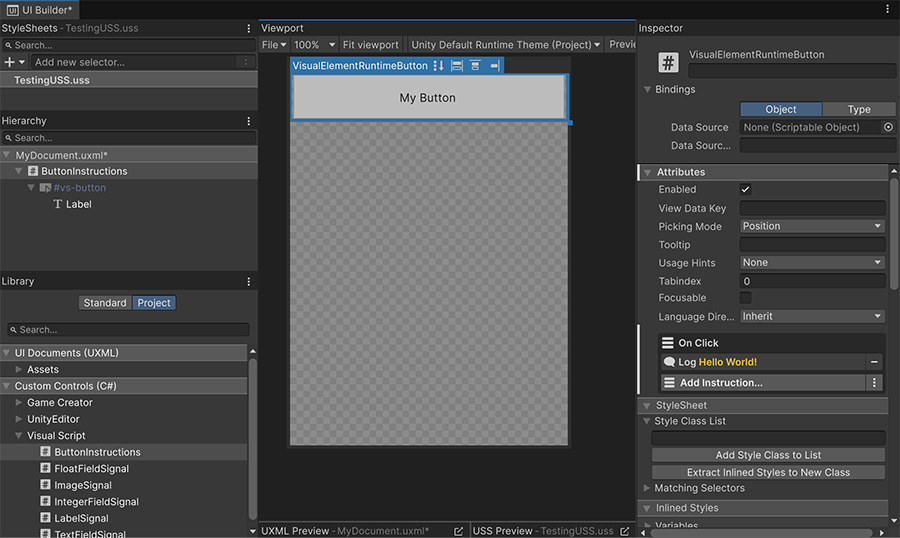Screen dimensions: 900x538
Task: Click the plus add stylesheet icon
Action: (x=9, y=62)
